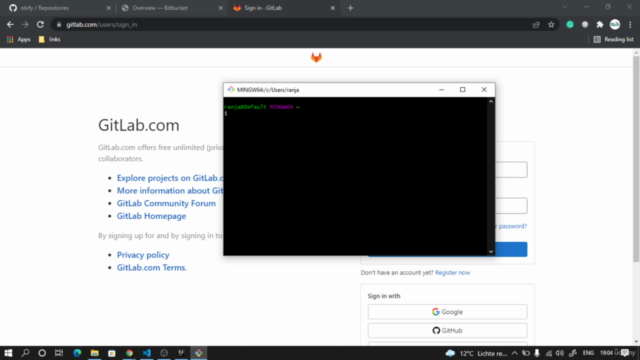View site info via the lock icon

click(59, 24)
